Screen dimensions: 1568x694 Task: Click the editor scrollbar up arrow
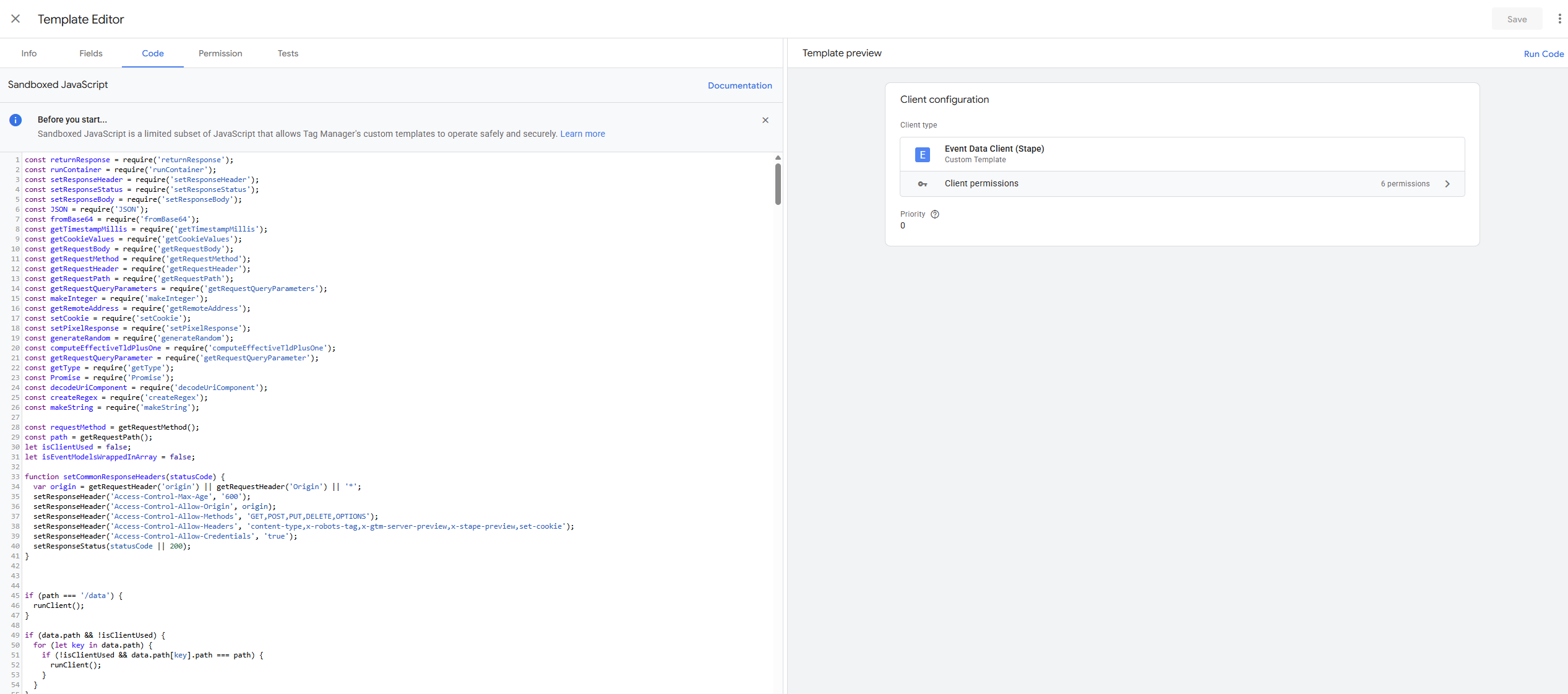(x=778, y=158)
